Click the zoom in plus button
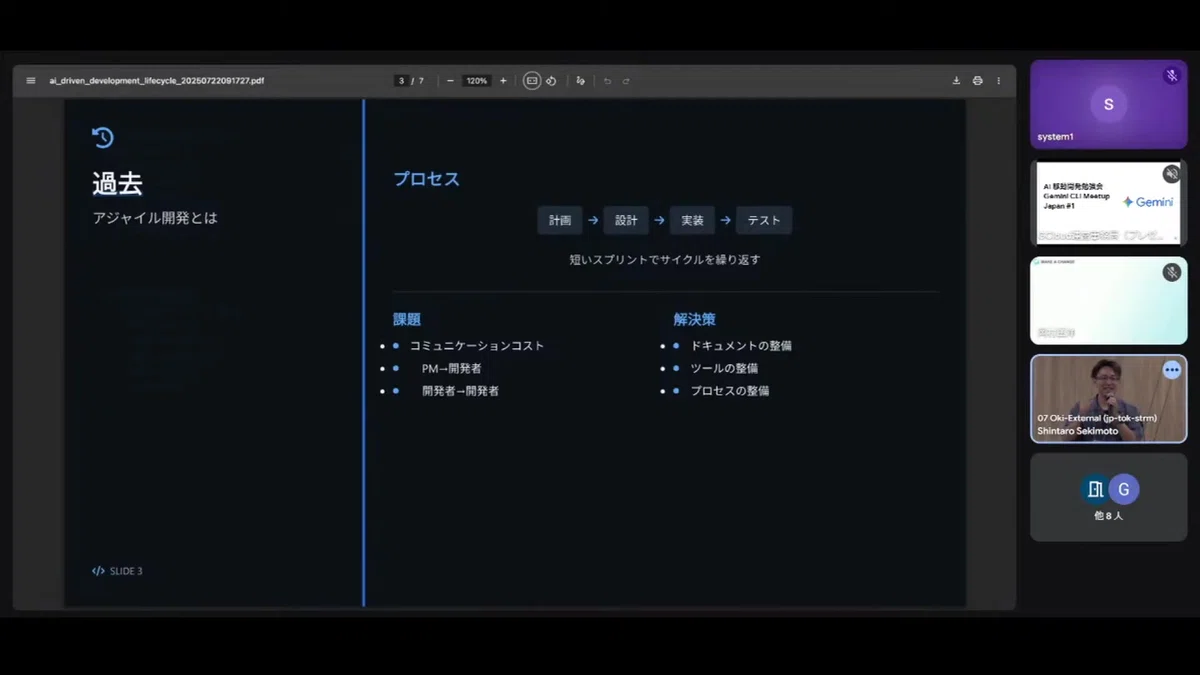Image resolution: width=1200 pixels, height=675 pixels. point(503,81)
